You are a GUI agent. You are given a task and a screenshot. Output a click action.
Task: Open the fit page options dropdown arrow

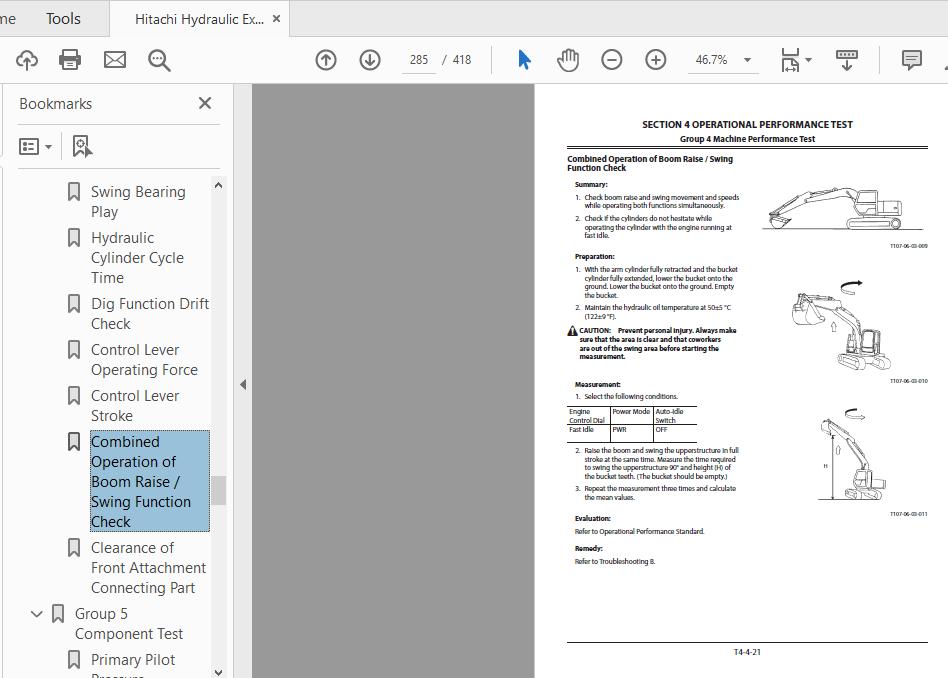(x=808, y=60)
